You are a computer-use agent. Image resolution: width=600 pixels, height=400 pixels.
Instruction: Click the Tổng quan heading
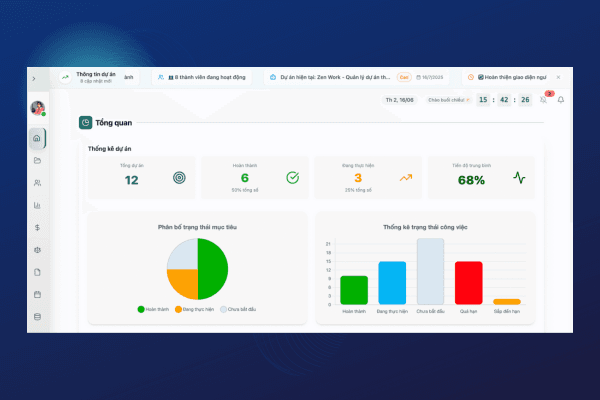tap(114, 123)
